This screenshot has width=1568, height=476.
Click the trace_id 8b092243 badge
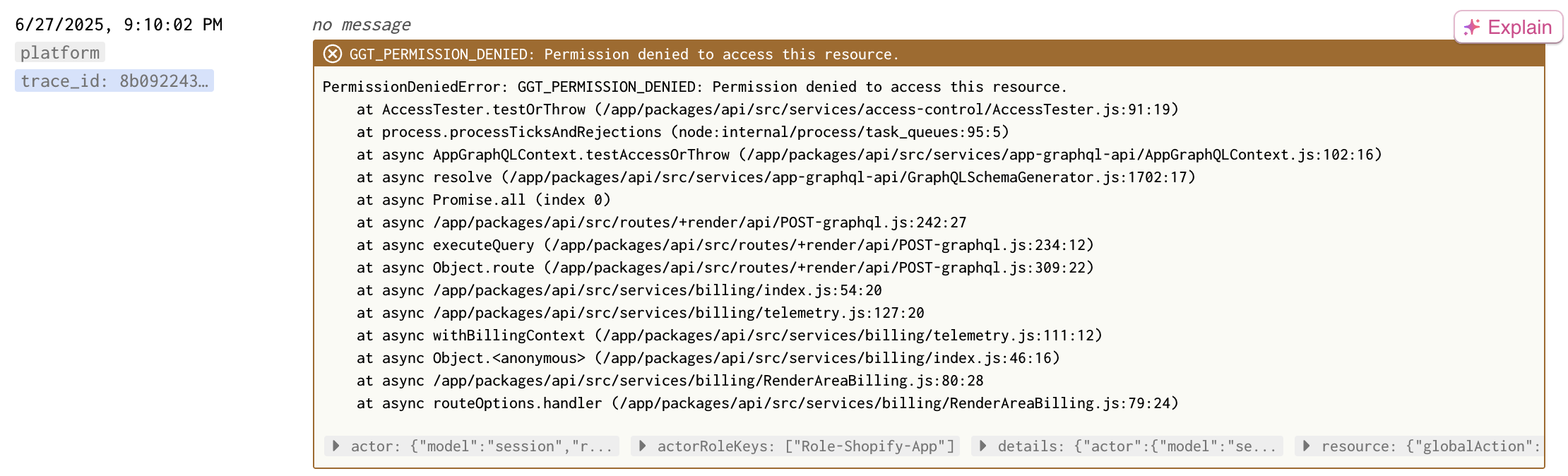click(114, 81)
